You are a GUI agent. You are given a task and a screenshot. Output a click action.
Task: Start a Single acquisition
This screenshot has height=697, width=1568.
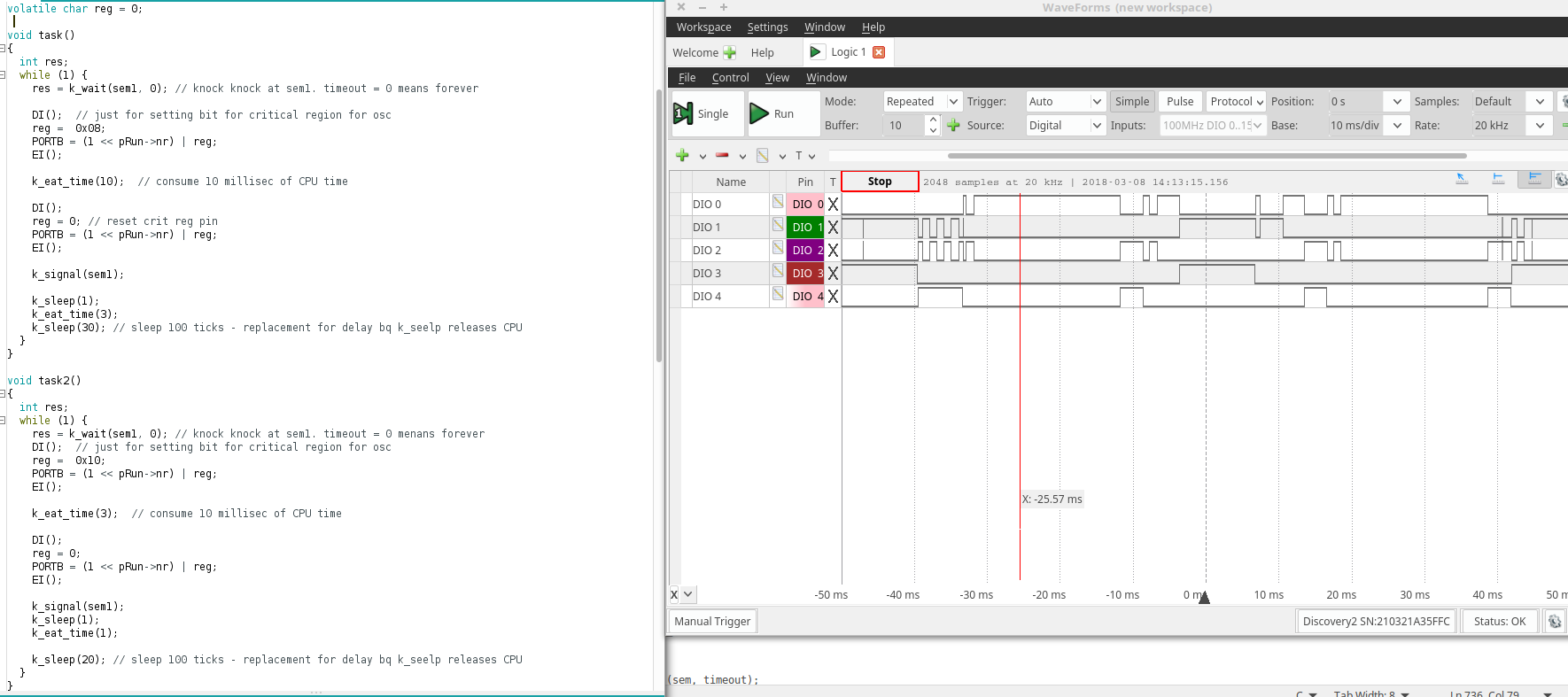coord(702,114)
